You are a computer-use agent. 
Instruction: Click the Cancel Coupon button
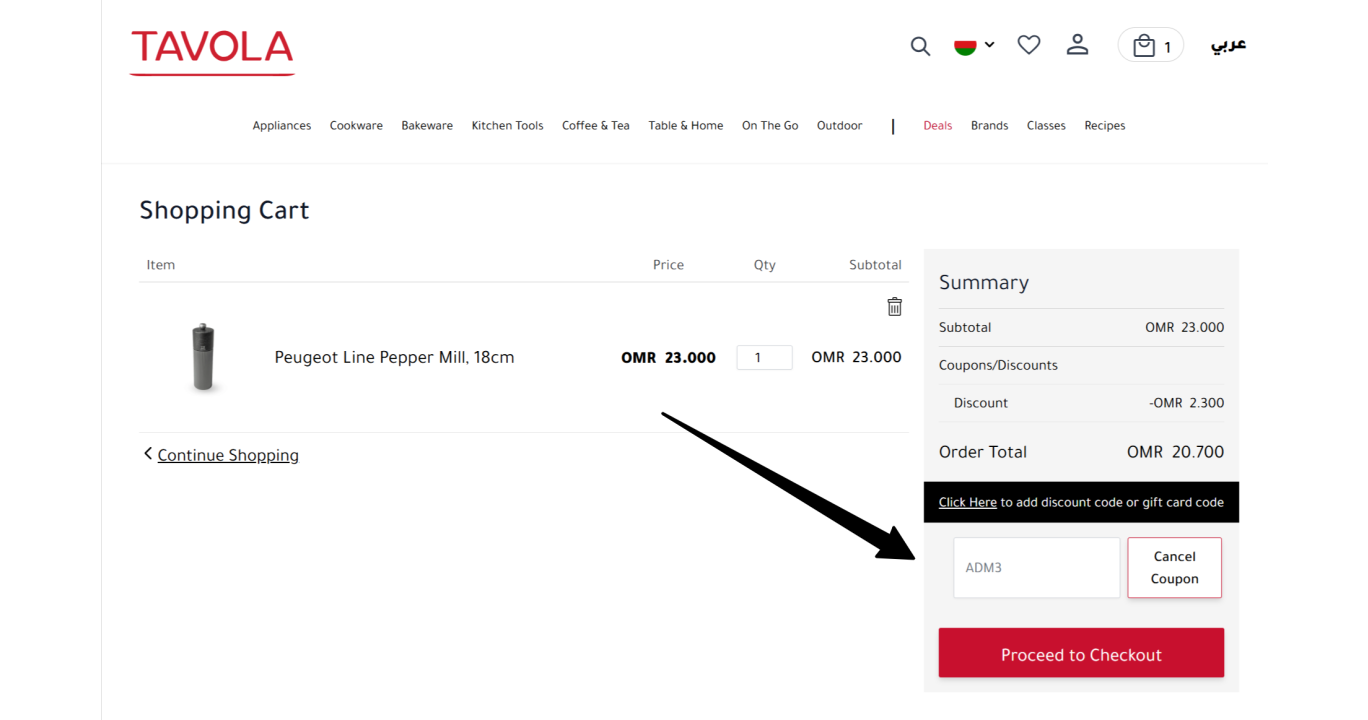coord(1175,568)
